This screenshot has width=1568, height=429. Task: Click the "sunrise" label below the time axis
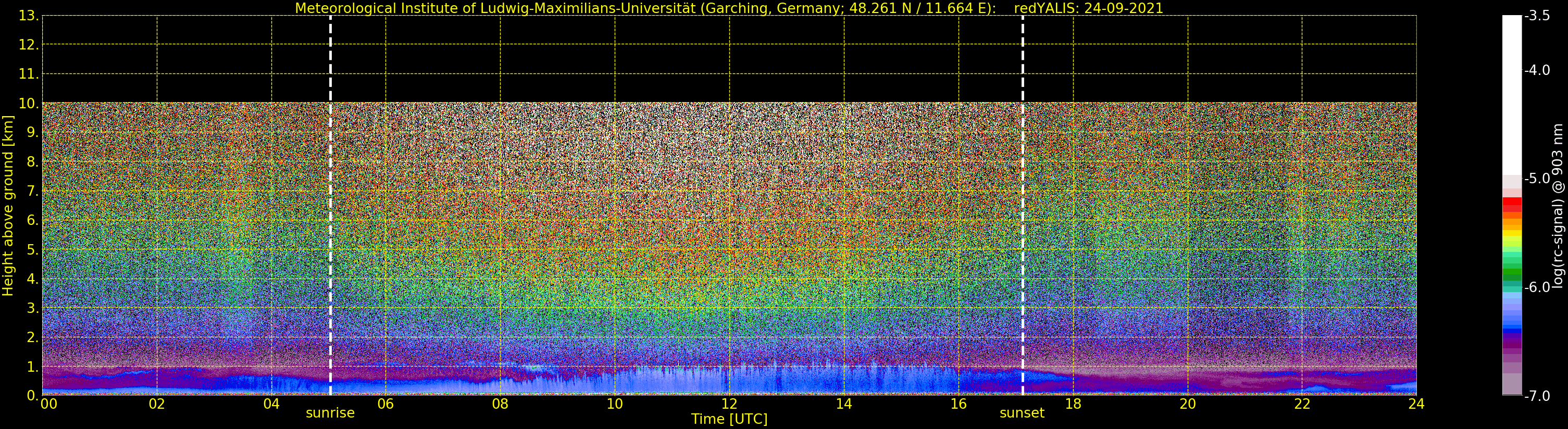330,413
